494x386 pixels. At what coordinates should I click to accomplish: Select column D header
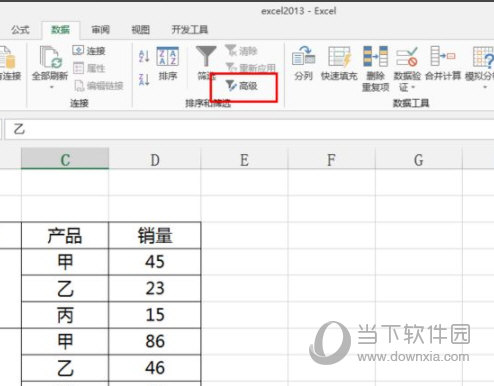pyautogui.click(x=155, y=159)
